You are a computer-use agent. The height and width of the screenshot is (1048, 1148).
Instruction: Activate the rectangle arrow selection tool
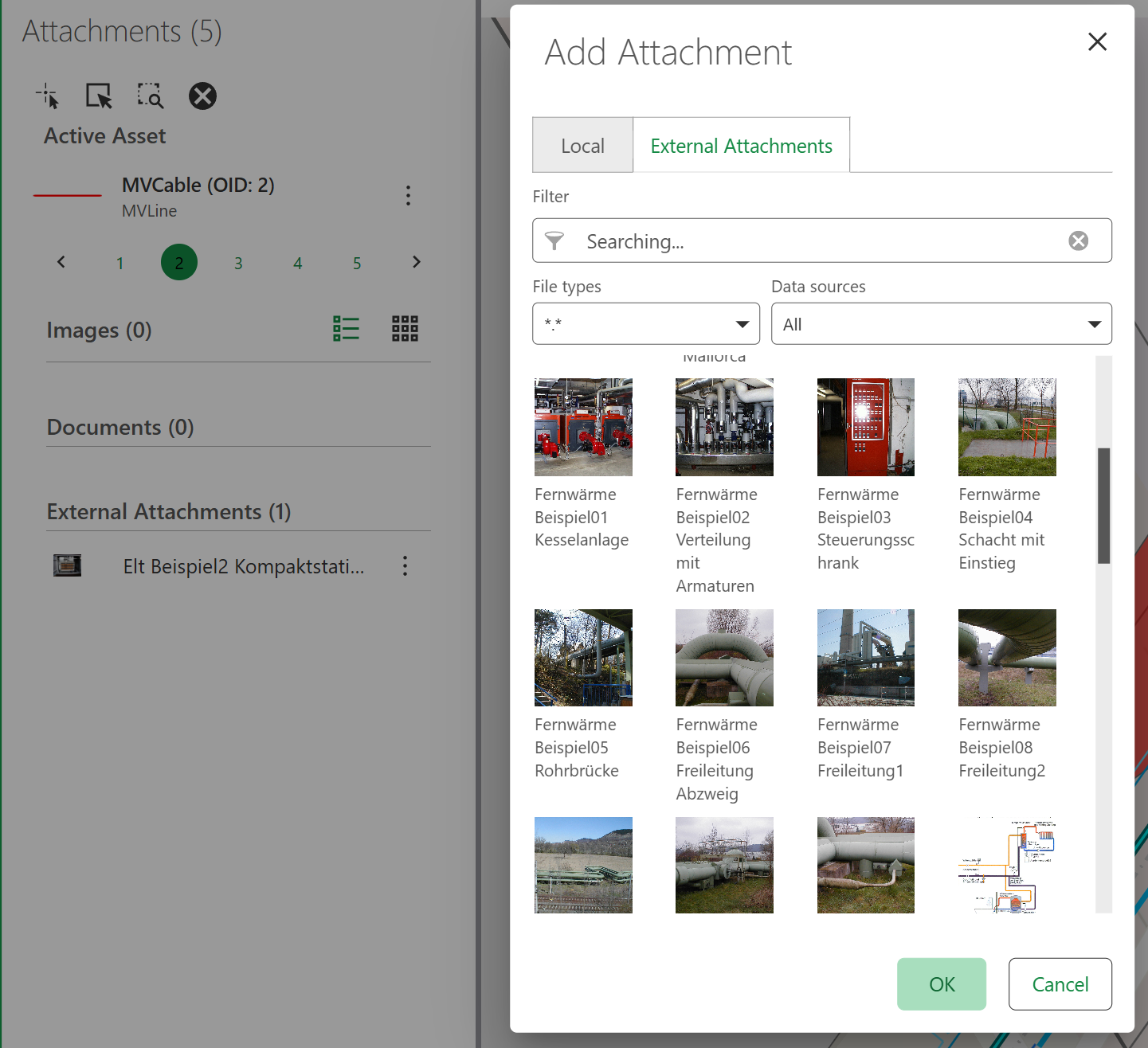(99, 96)
